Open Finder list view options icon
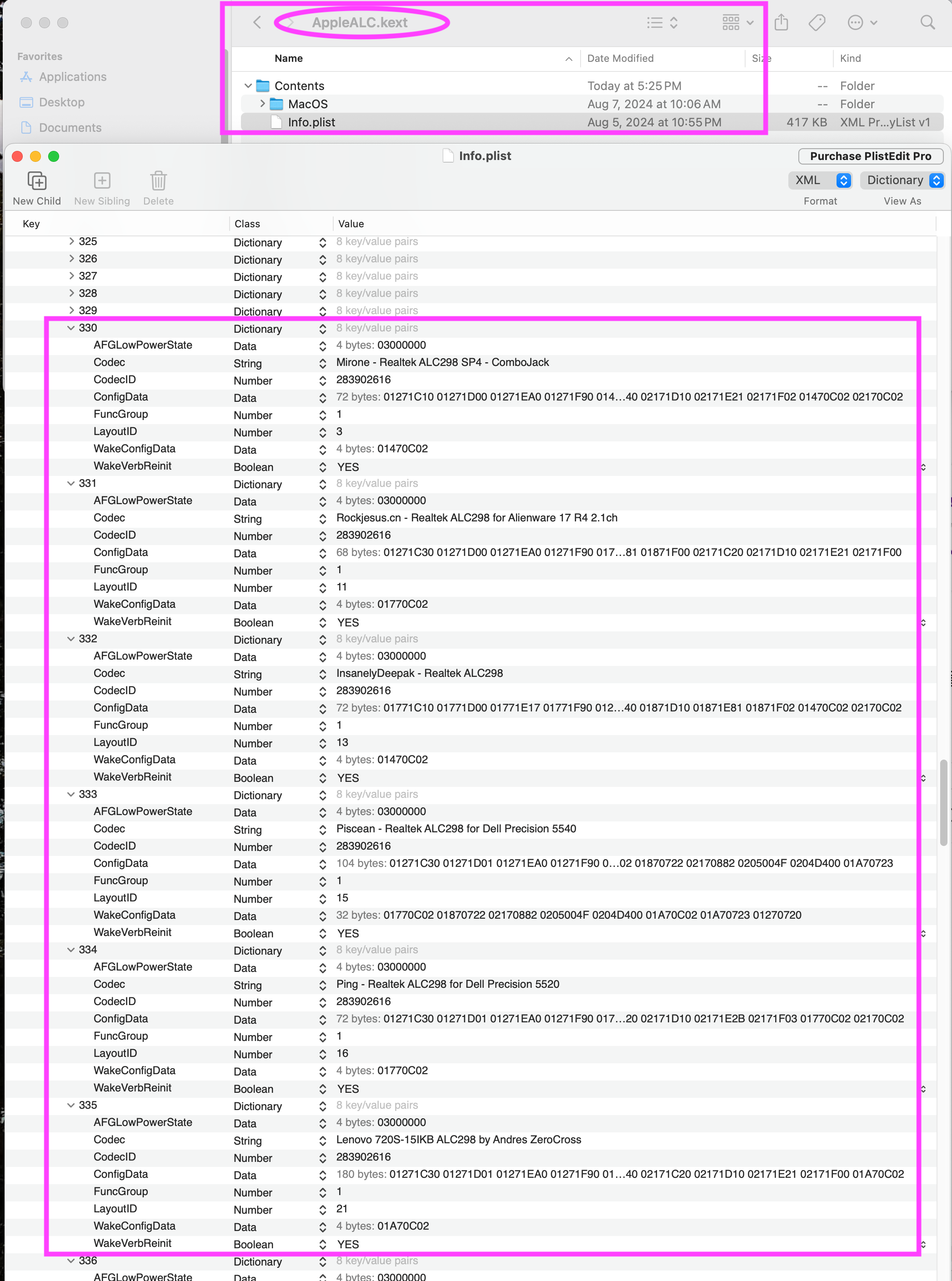This screenshot has width=952, height=1281. 661,22
